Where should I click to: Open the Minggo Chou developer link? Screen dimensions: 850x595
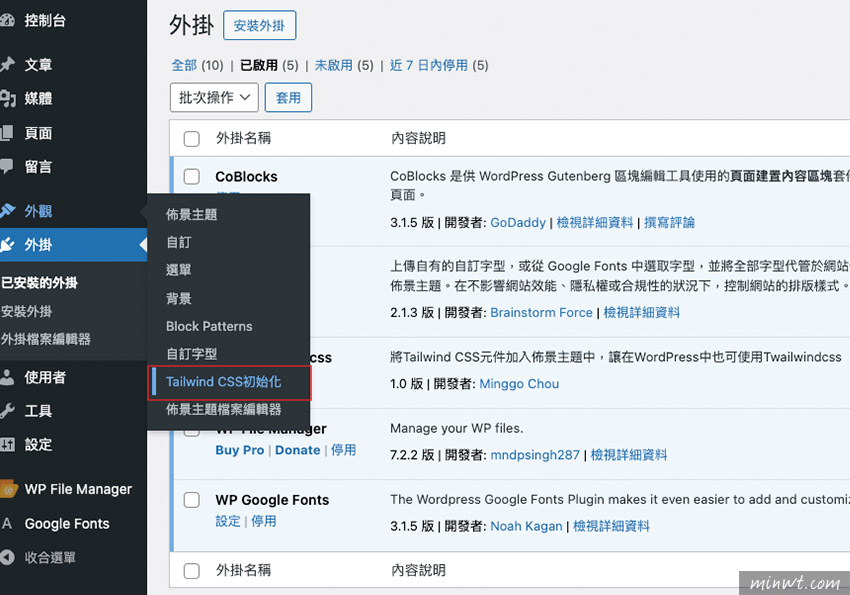519,384
